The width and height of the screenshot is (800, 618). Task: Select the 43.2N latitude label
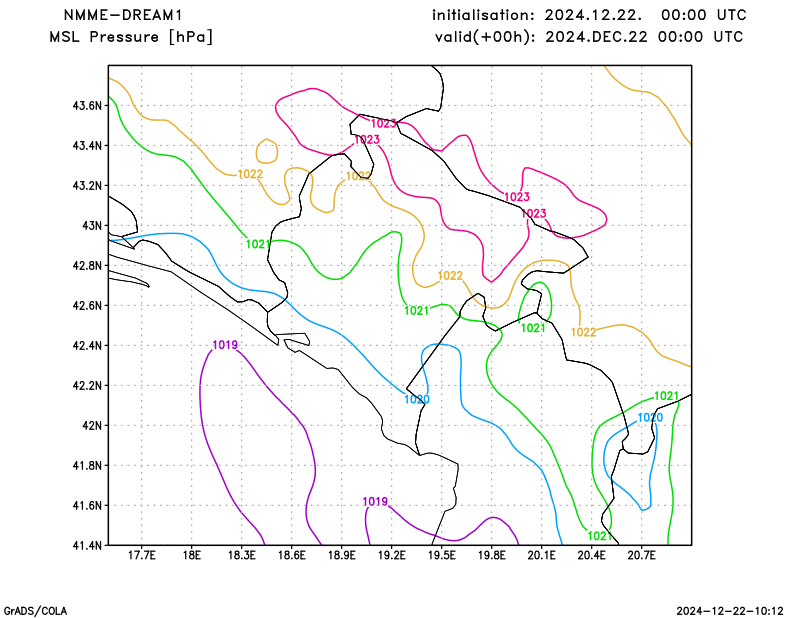click(87, 185)
